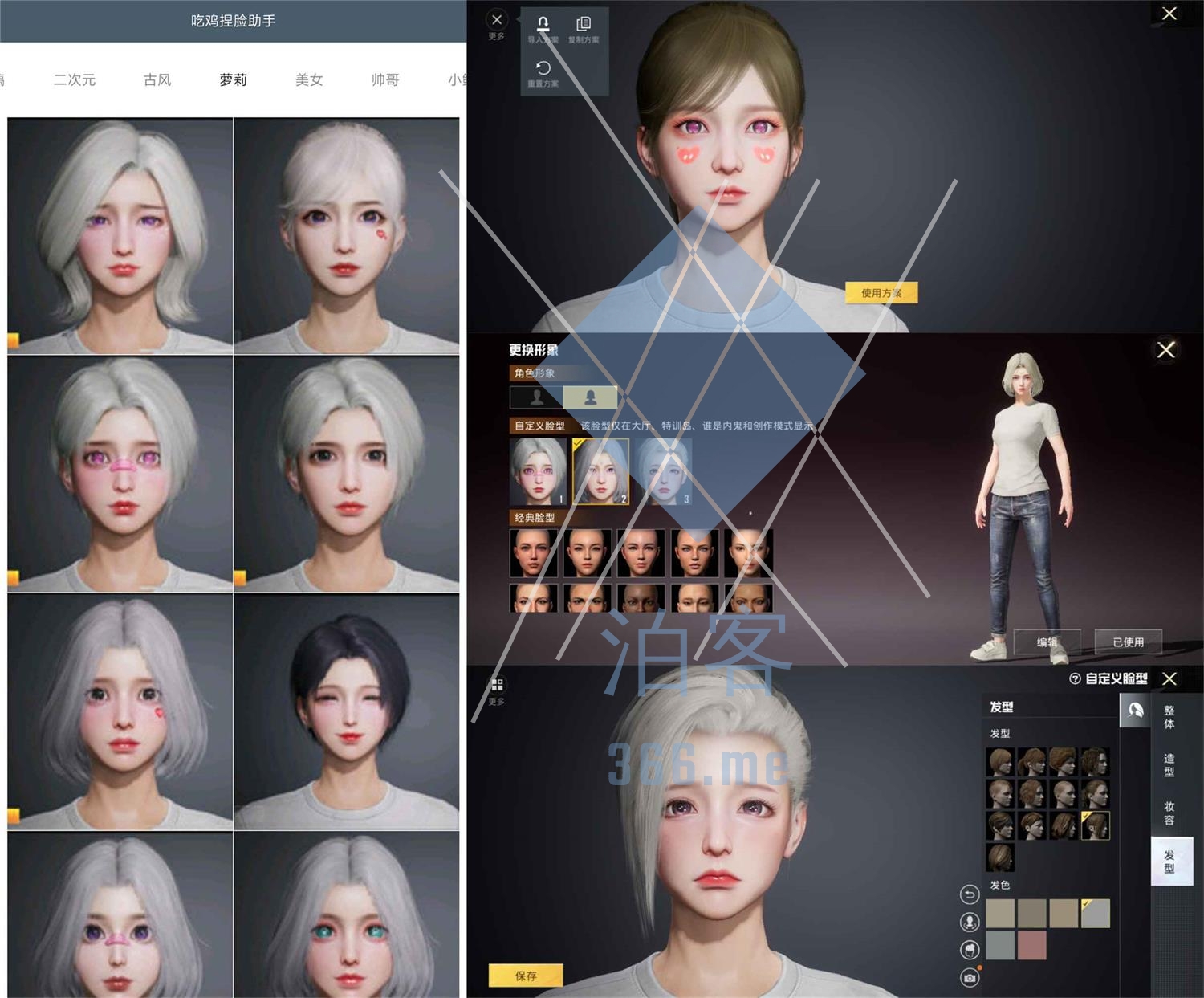This screenshot has width=1204, height=998.
Task: Click the 编辑 button
Action: [x=1047, y=642]
